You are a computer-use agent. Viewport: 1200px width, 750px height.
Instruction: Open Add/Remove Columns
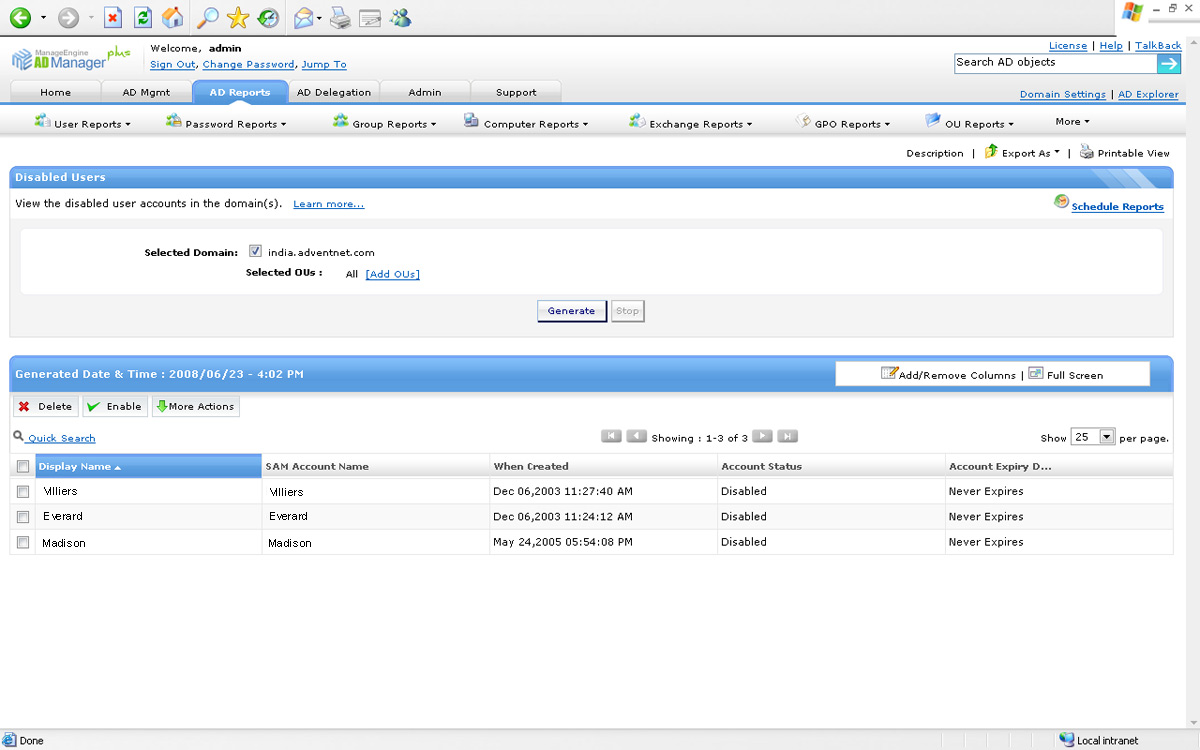948,375
